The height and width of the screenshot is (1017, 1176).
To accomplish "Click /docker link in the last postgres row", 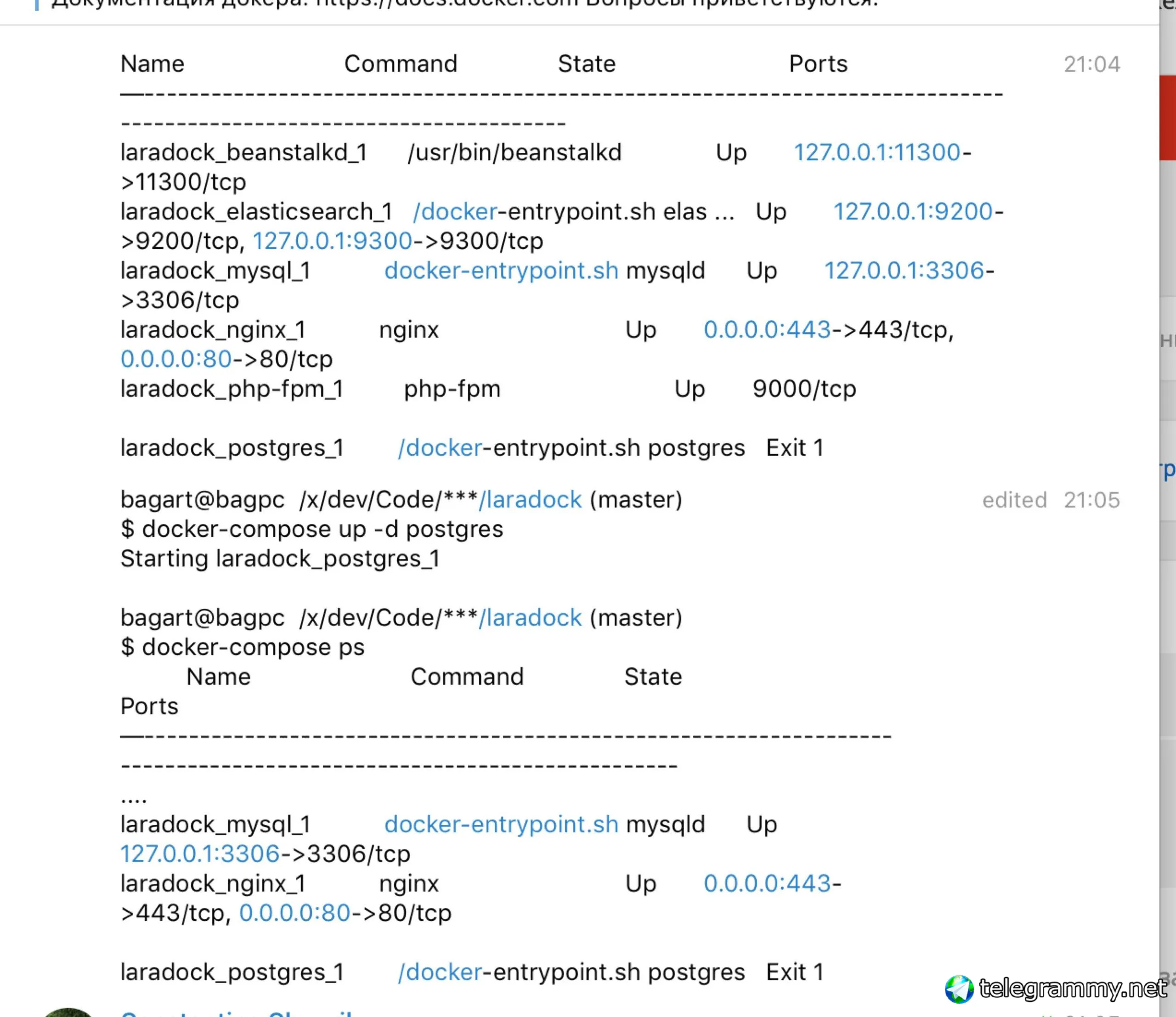I will pos(440,972).
